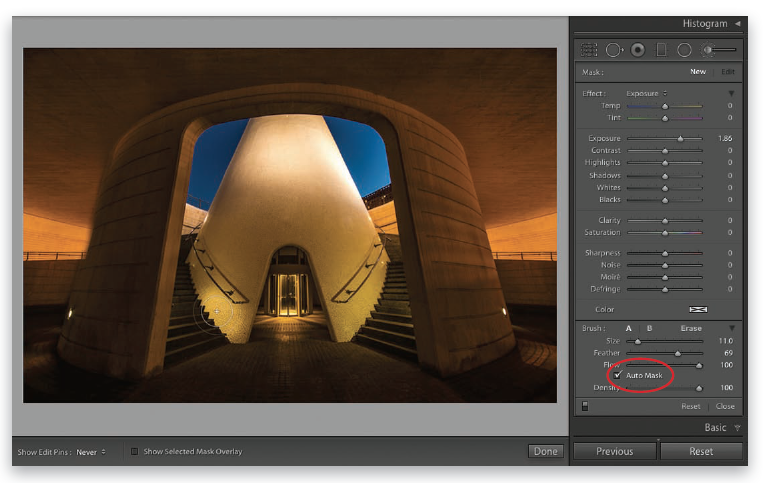Click the Previous button
Image resolution: width=765 pixels, height=483 pixels.
coord(614,452)
